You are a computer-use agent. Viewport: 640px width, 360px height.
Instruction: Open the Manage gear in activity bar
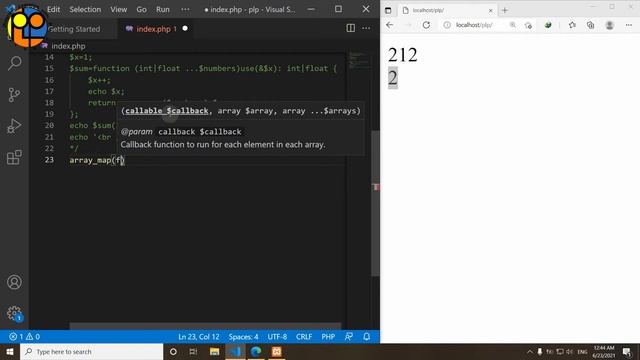[15, 313]
